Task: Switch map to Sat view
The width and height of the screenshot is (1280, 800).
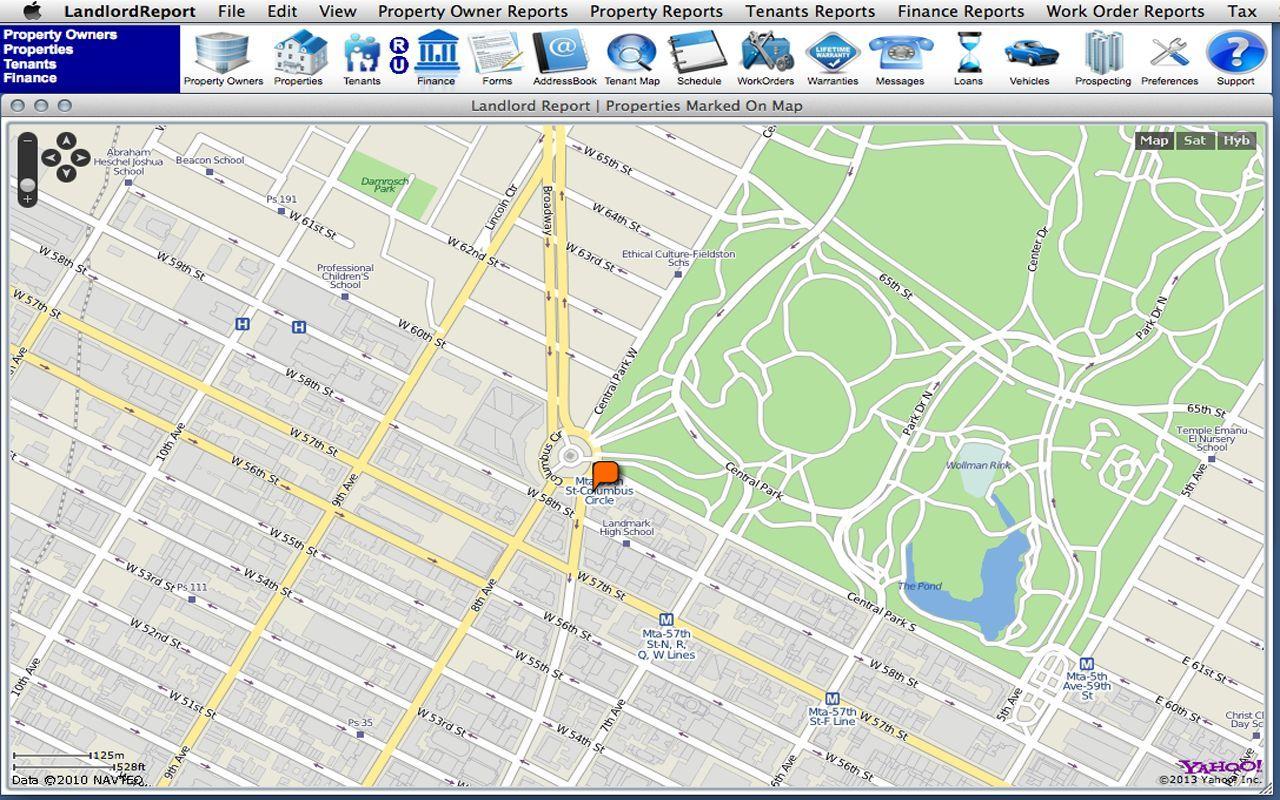Action: [x=1195, y=141]
